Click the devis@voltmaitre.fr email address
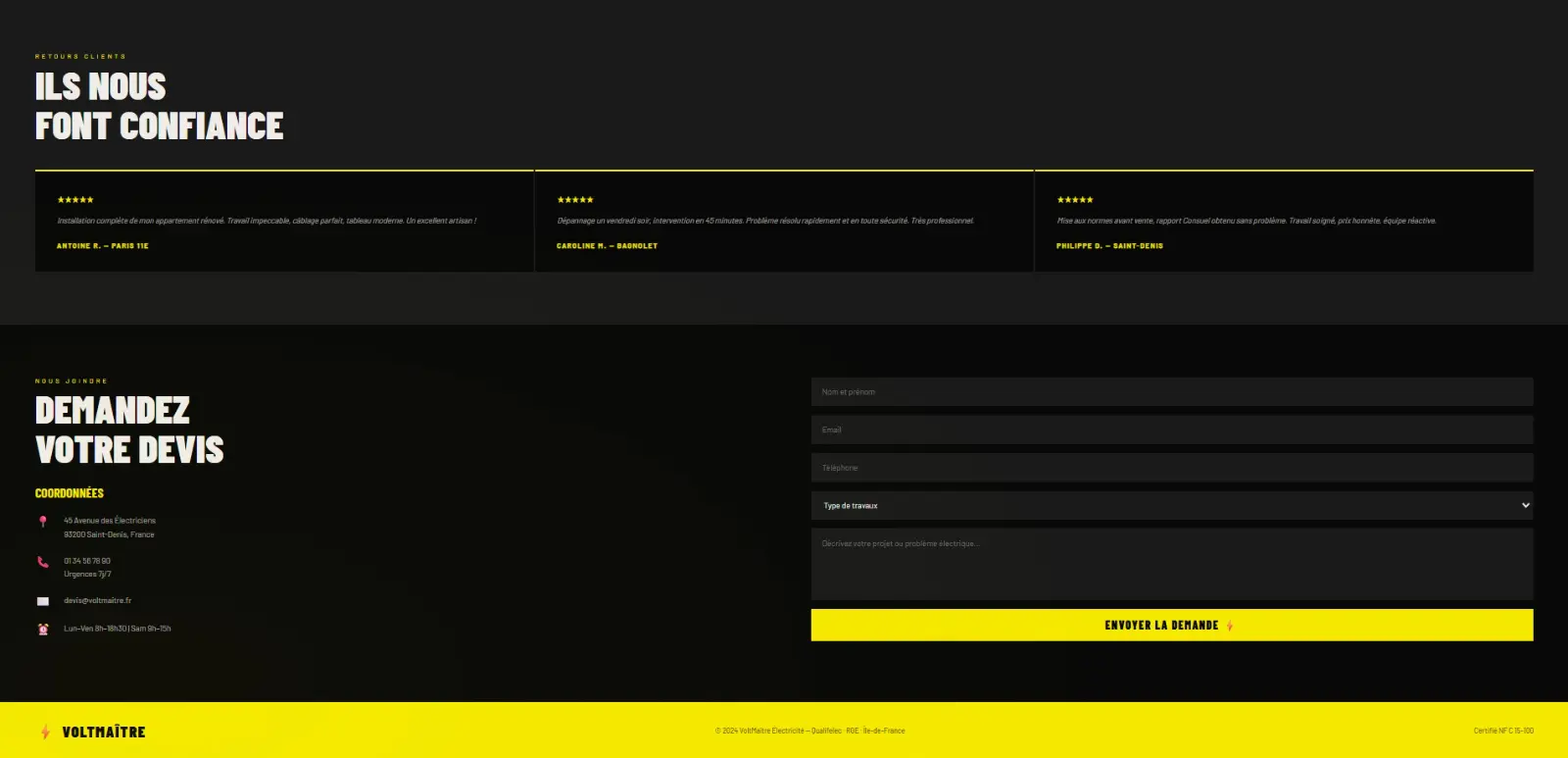 coord(98,601)
